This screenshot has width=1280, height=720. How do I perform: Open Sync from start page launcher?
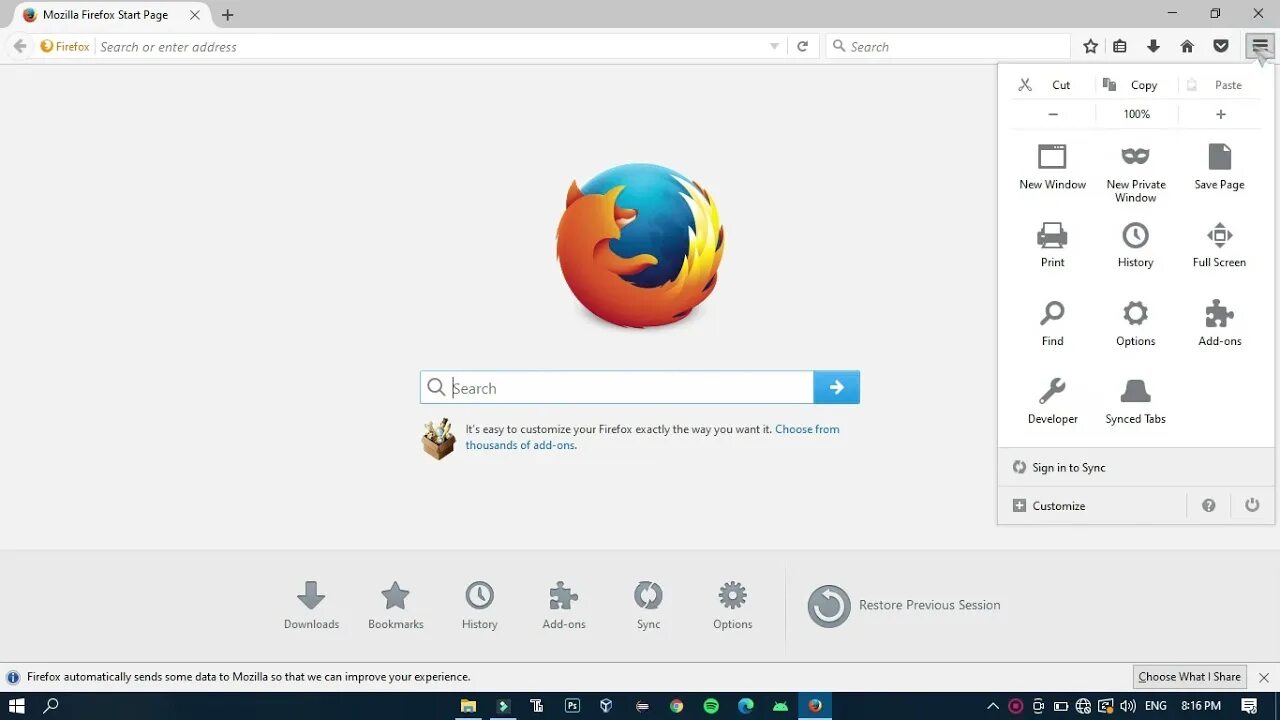pos(648,606)
